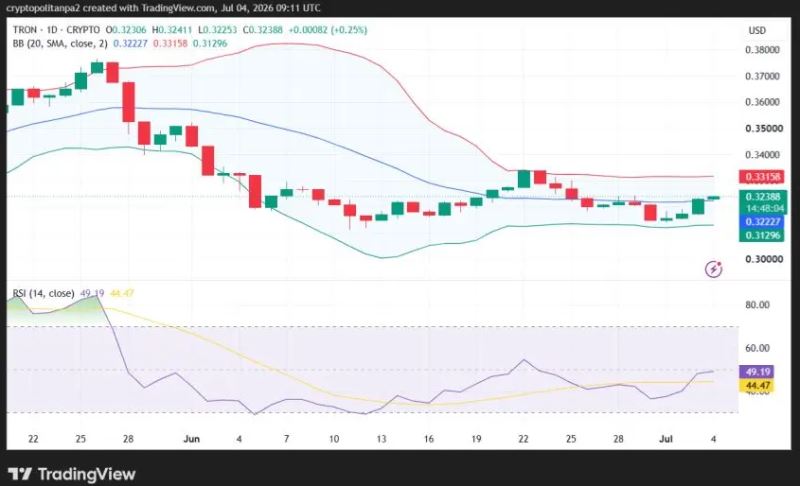The image size is (800, 486).
Task: Click the cryptopolitanpa2 attribution text at top
Action: [x=163, y=8]
